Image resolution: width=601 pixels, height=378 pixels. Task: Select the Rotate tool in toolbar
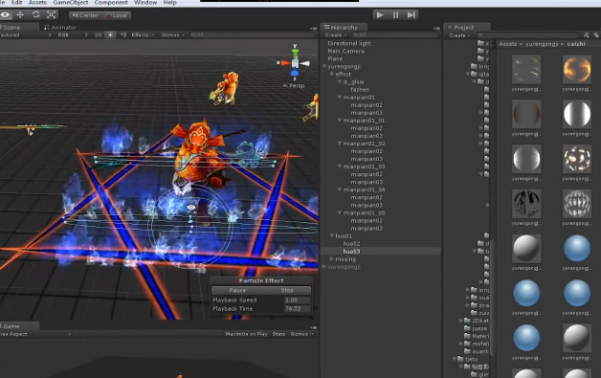tap(36, 15)
